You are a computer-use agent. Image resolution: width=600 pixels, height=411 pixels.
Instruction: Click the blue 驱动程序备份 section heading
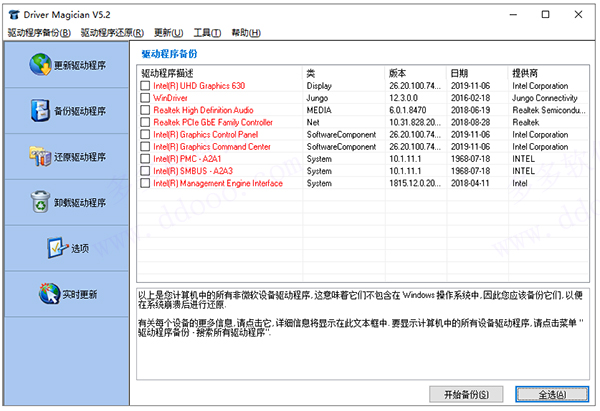click(169, 54)
